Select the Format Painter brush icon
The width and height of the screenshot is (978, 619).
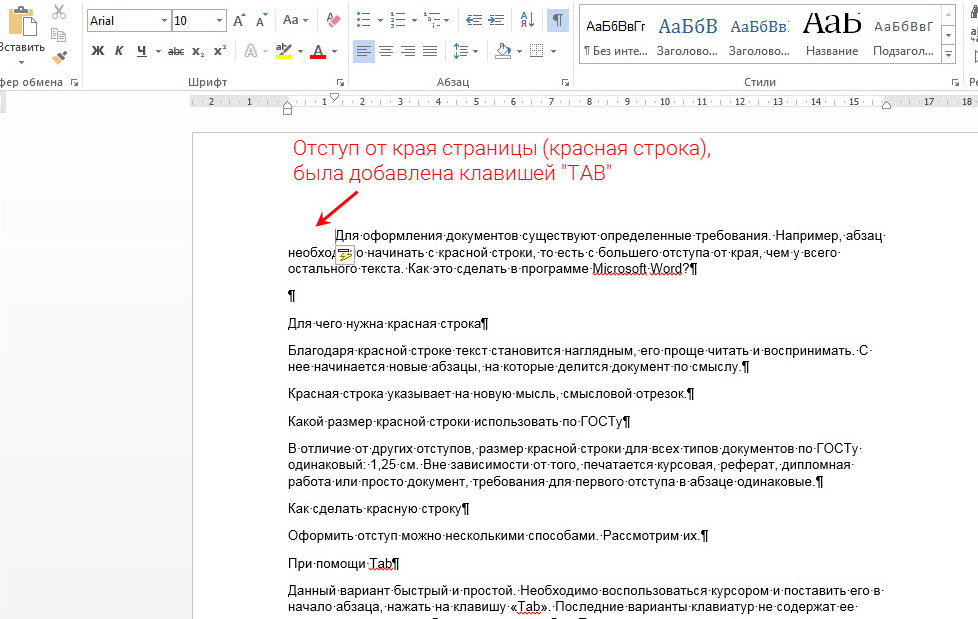tap(59, 57)
